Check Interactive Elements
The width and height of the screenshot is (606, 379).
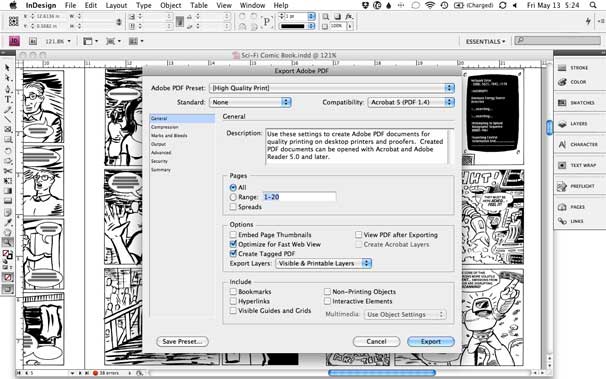click(327, 301)
